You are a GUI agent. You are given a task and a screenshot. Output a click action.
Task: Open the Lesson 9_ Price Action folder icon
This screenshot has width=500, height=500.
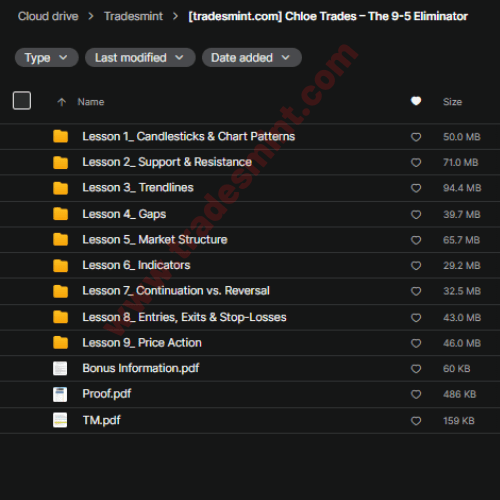pos(60,343)
